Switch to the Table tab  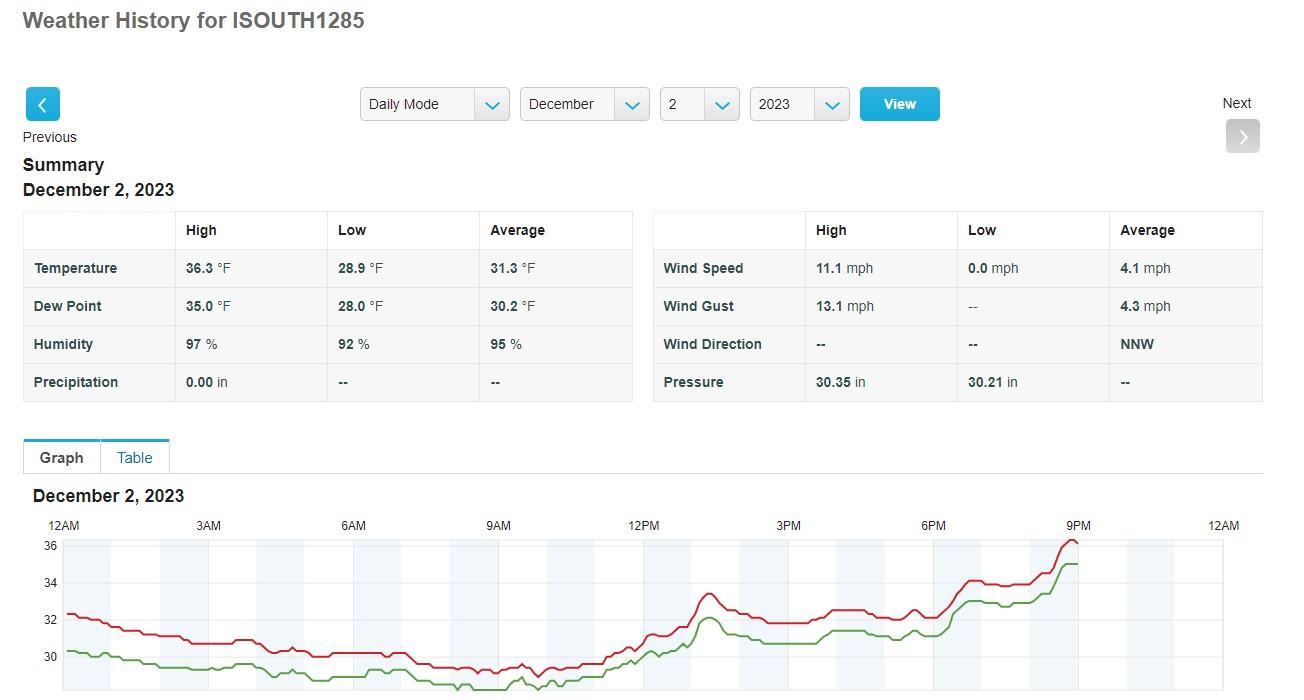pyautogui.click(x=134, y=457)
